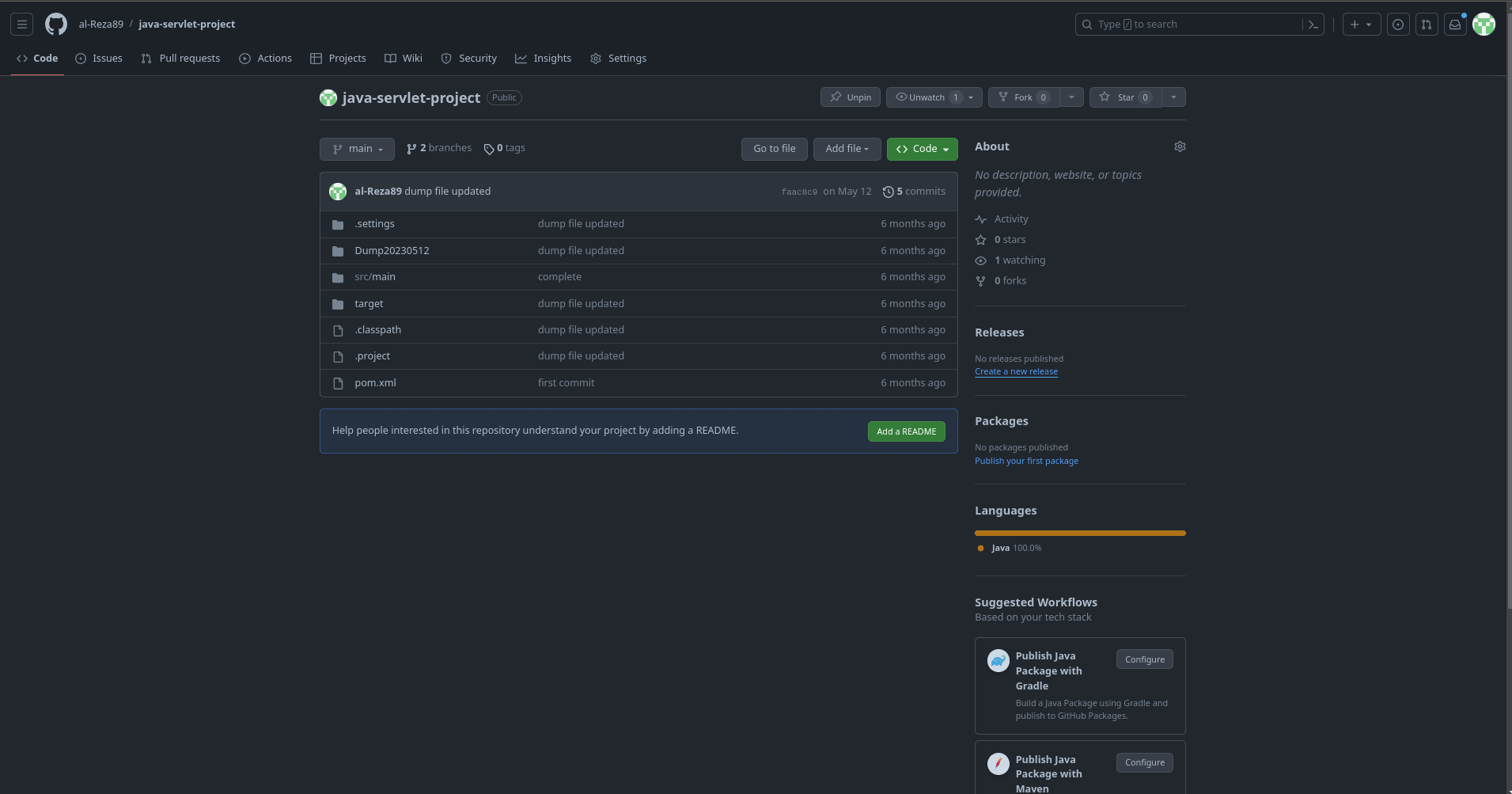Open the Actions tab
This screenshot has height=794, width=1512.
pos(265,59)
